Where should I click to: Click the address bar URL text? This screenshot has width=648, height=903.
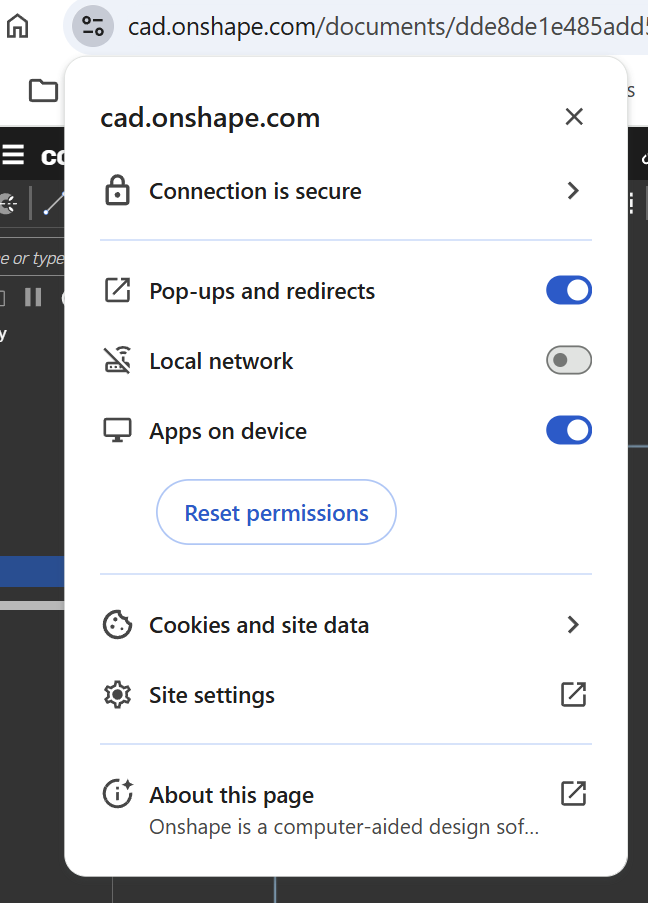[x=380, y=26]
